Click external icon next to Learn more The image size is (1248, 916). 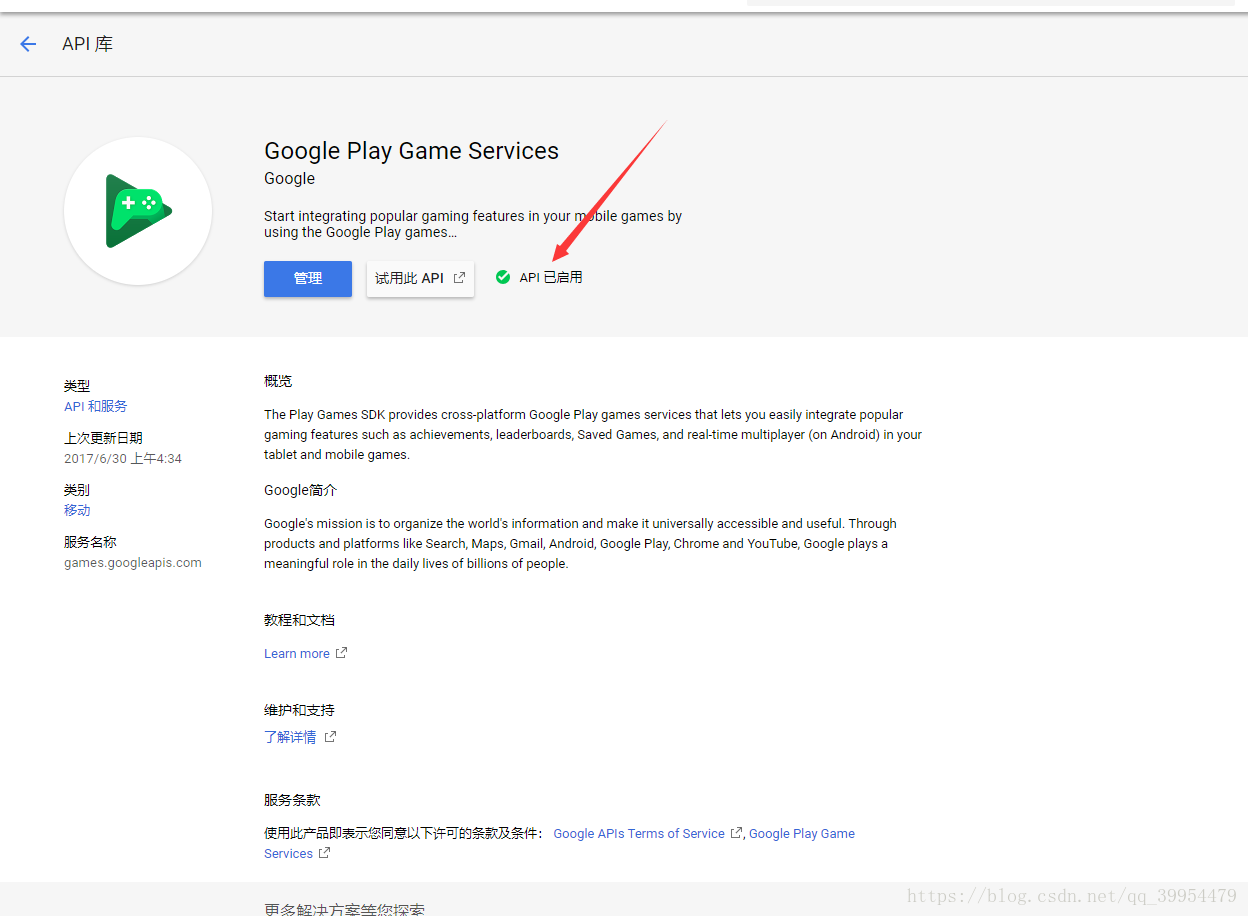[341, 653]
